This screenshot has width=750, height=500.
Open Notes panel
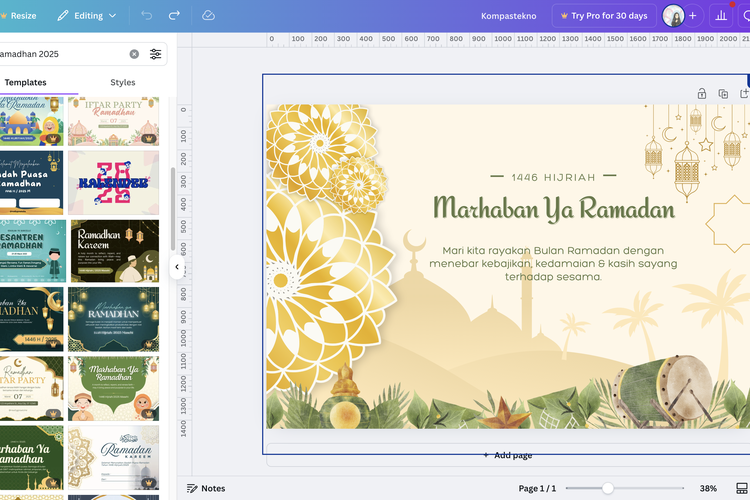point(206,488)
